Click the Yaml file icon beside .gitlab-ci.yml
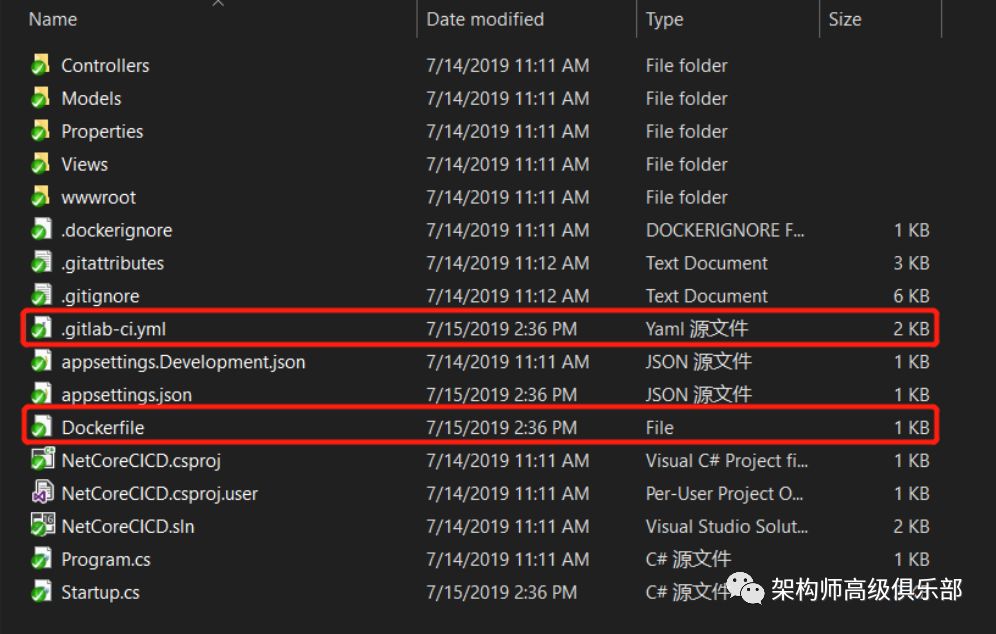This screenshot has width=996, height=634. pyautogui.click(x=44, y=329)
